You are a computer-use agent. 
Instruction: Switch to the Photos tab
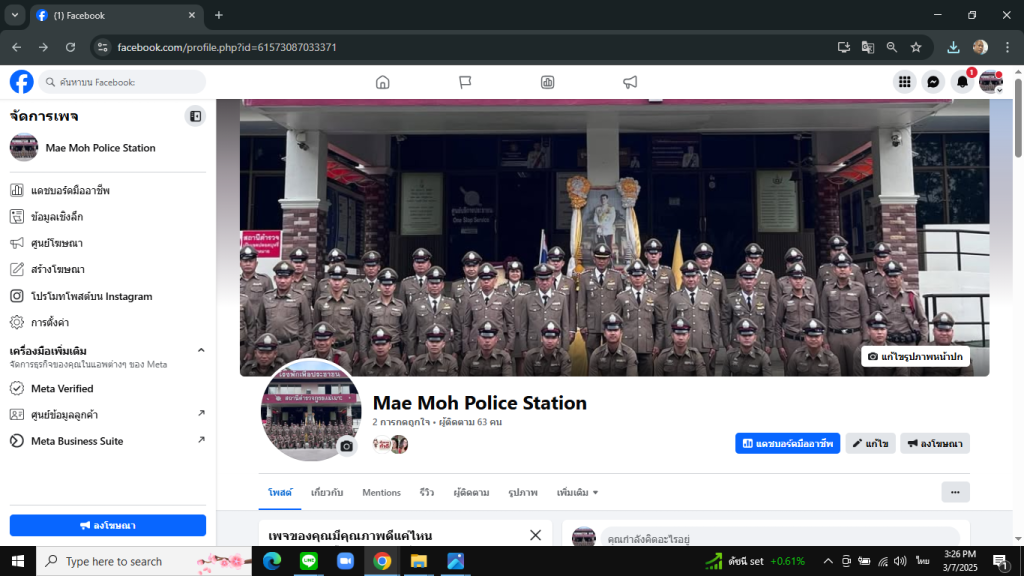(522, 492)
